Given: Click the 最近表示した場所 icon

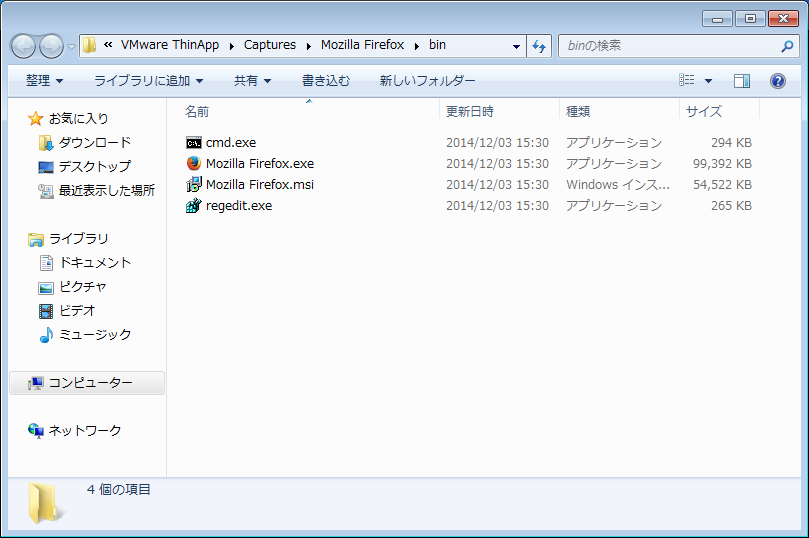Looking at the screenshot, I should coord(46,191).
